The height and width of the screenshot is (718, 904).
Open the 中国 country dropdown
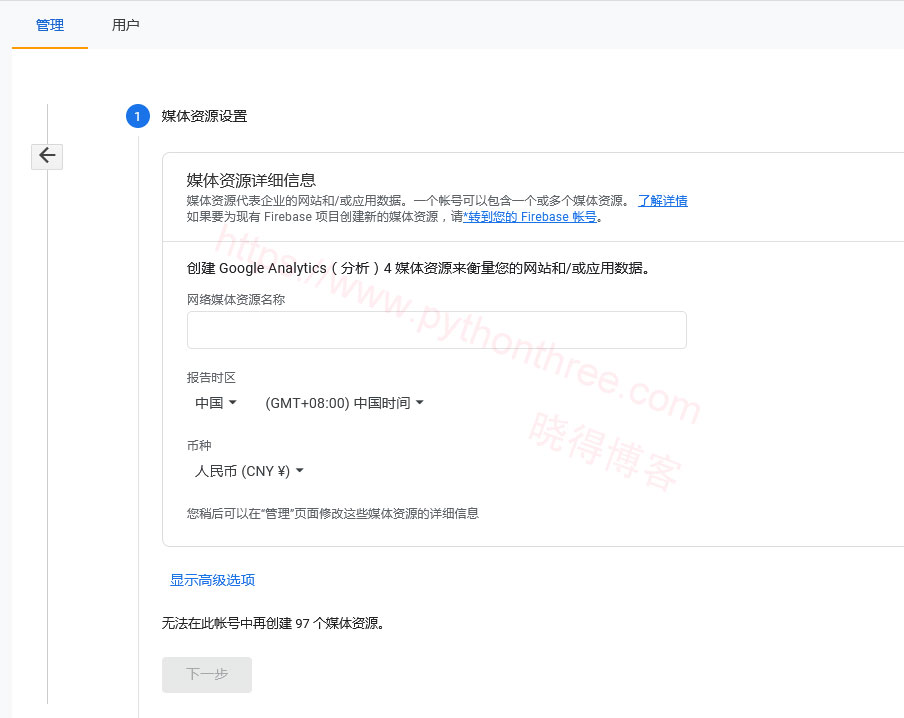216,403
